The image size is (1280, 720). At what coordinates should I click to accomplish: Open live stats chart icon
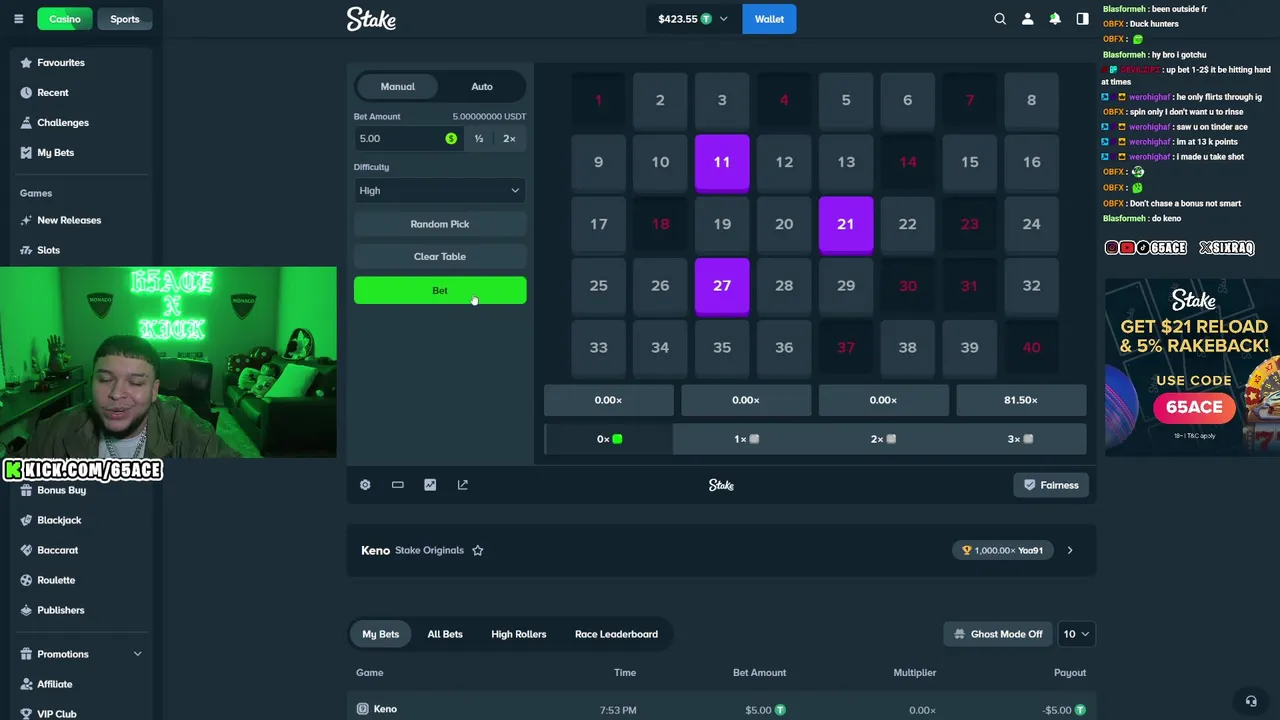point(430,485)
